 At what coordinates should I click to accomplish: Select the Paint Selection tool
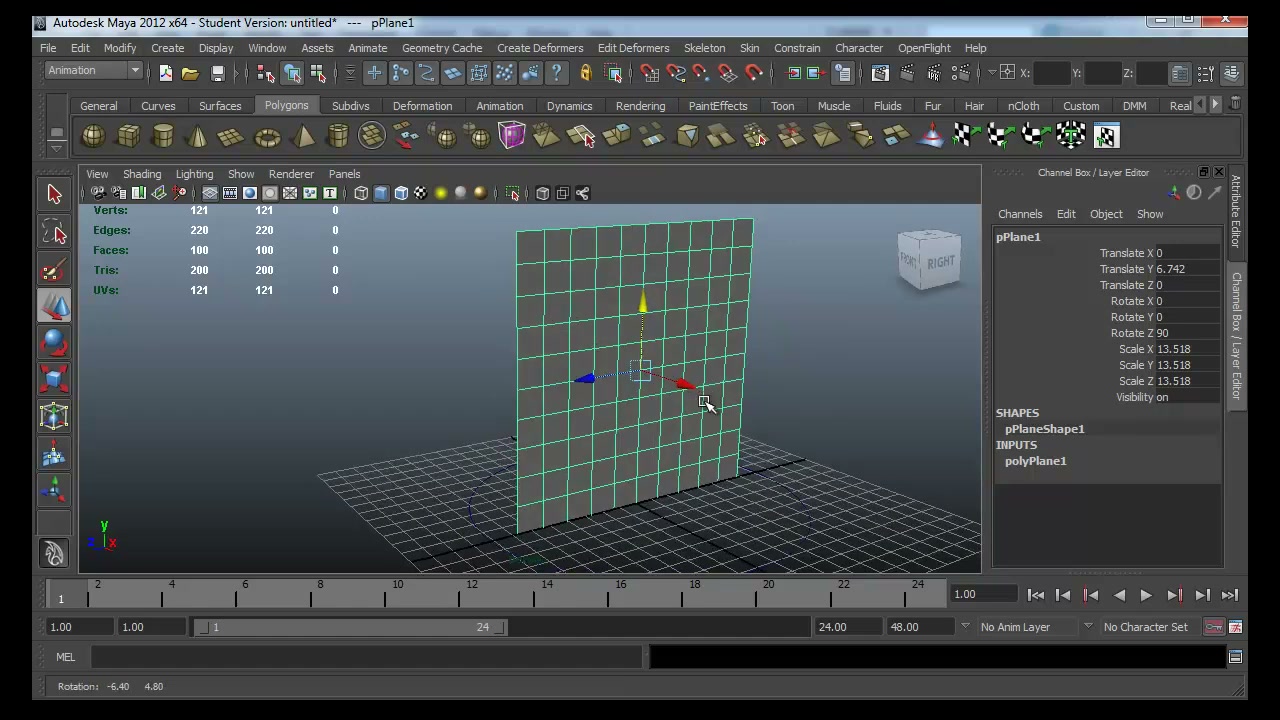54,270
